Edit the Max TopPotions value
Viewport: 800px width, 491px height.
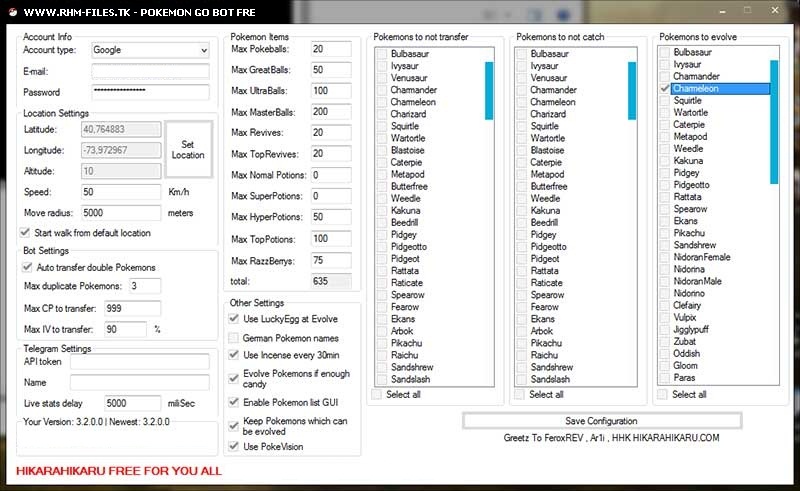pos(331,239)
